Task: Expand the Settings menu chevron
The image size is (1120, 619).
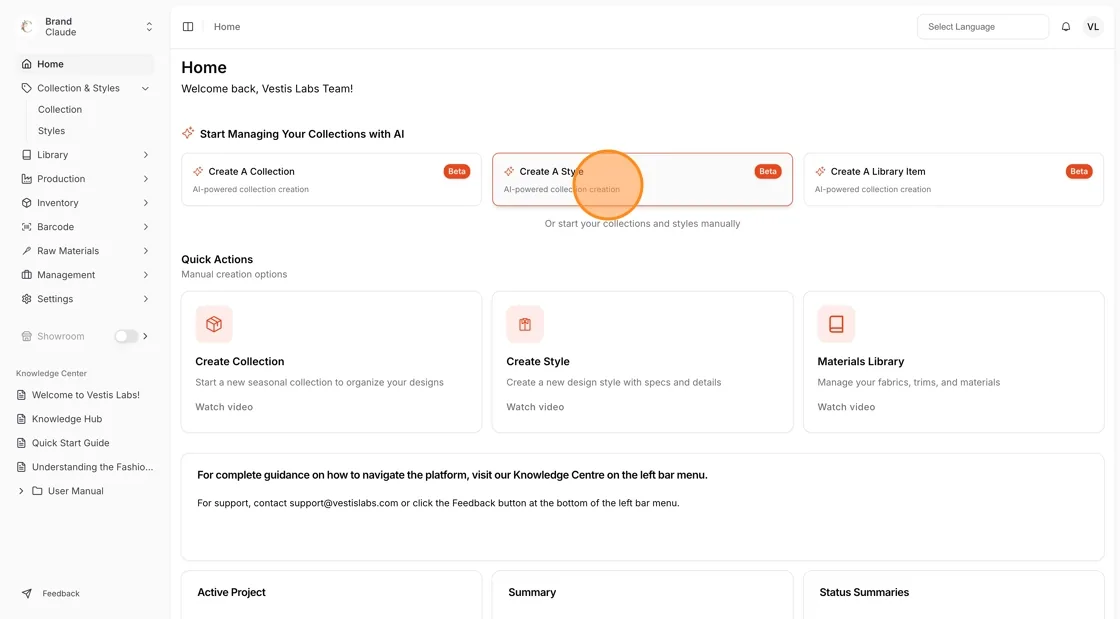Action: pos(145,298)
